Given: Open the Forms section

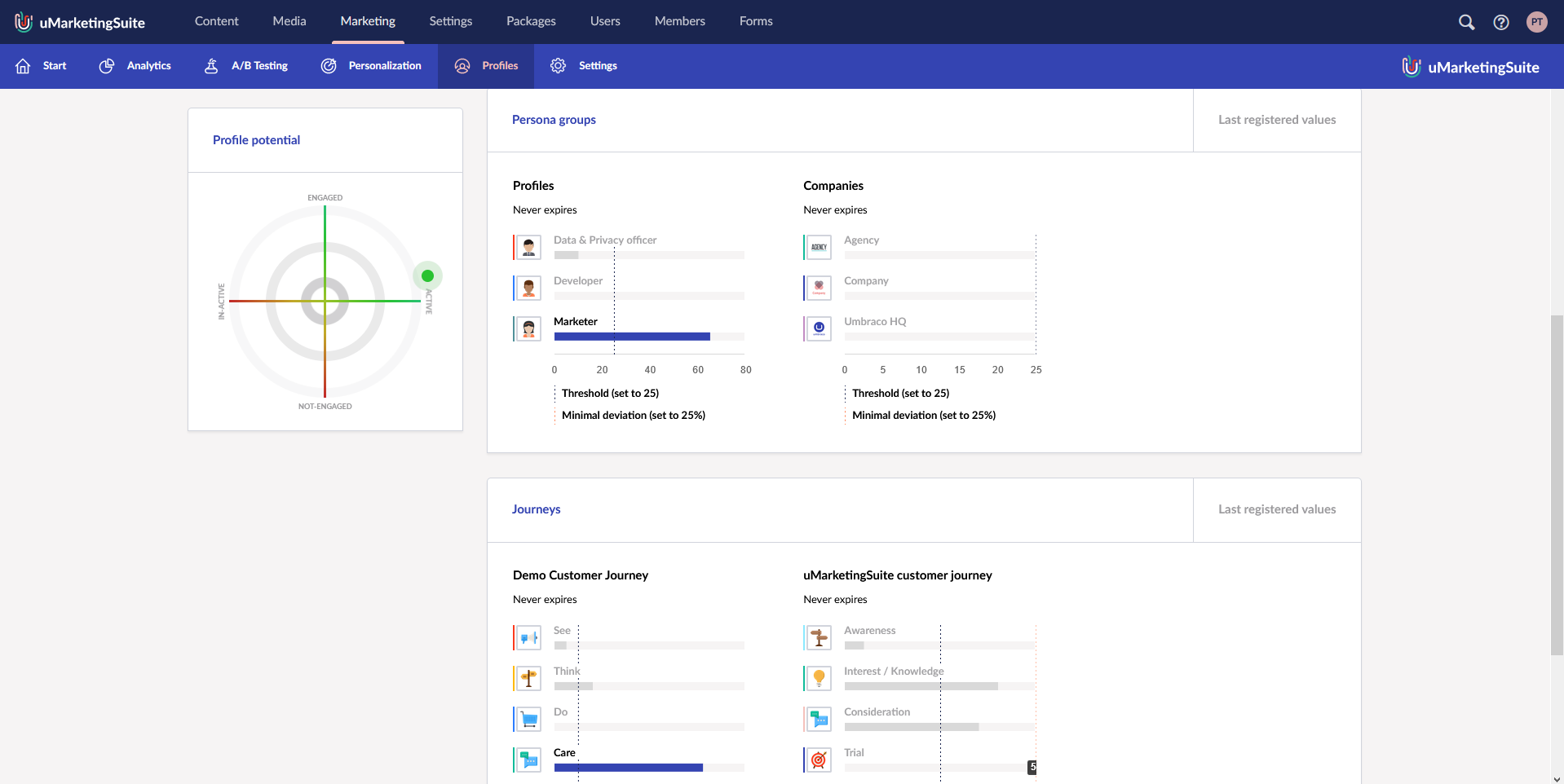Looking at the screenshot, I should pyautogui.click(x=756, y=21).
